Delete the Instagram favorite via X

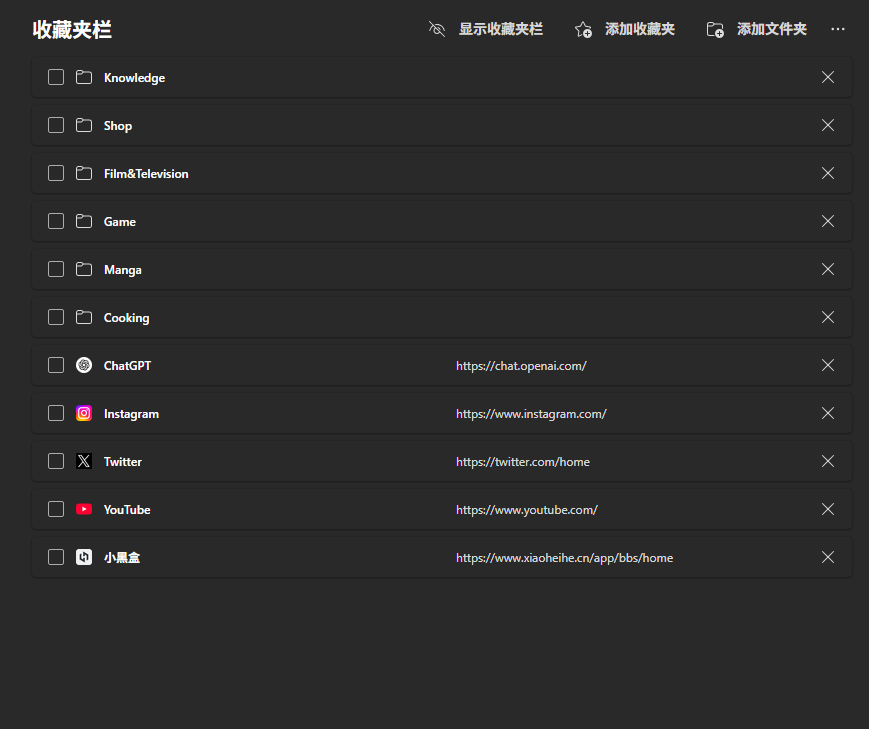tap(828, 413)
